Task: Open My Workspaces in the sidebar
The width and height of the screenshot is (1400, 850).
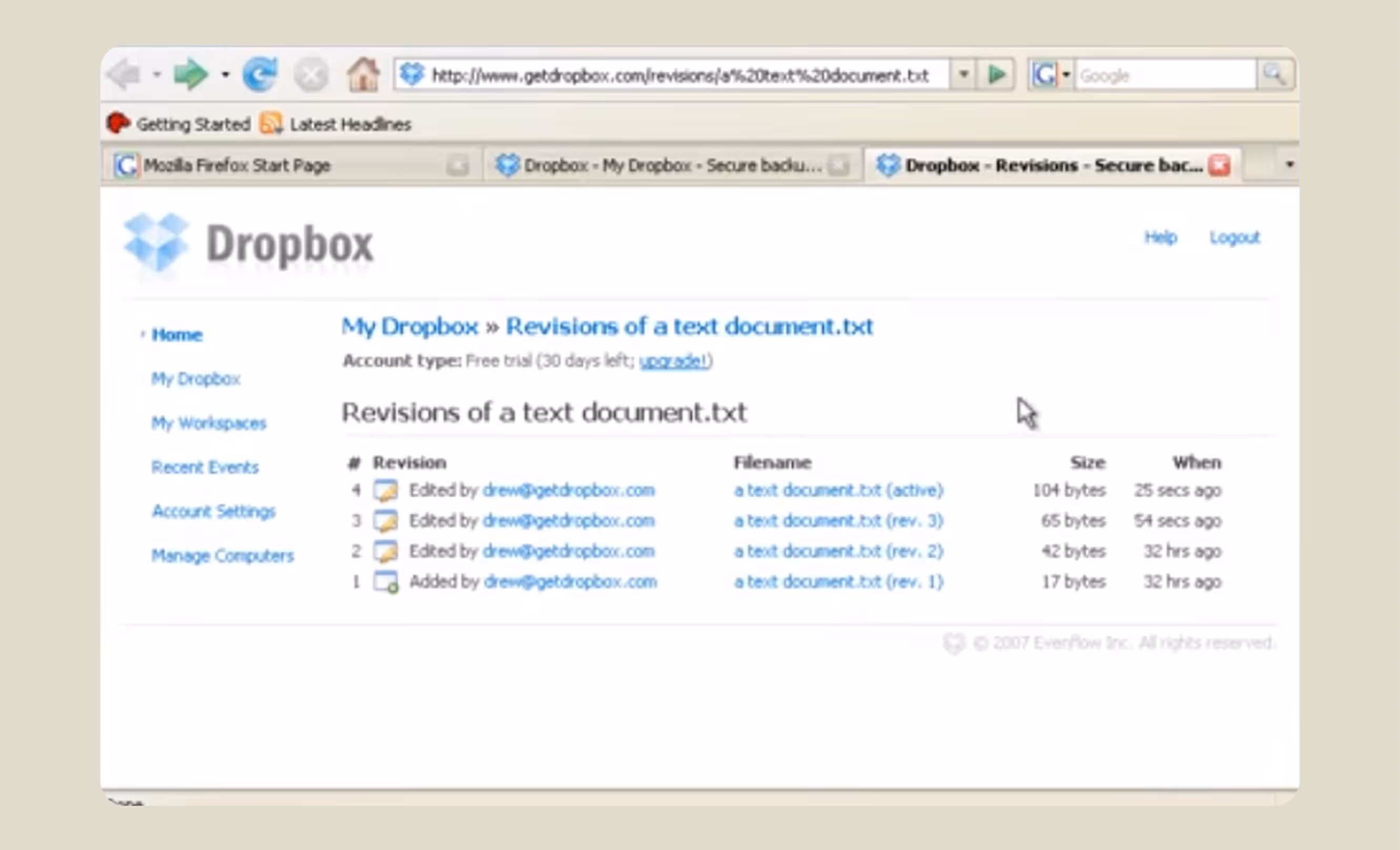Action: (x=208, y=423)
